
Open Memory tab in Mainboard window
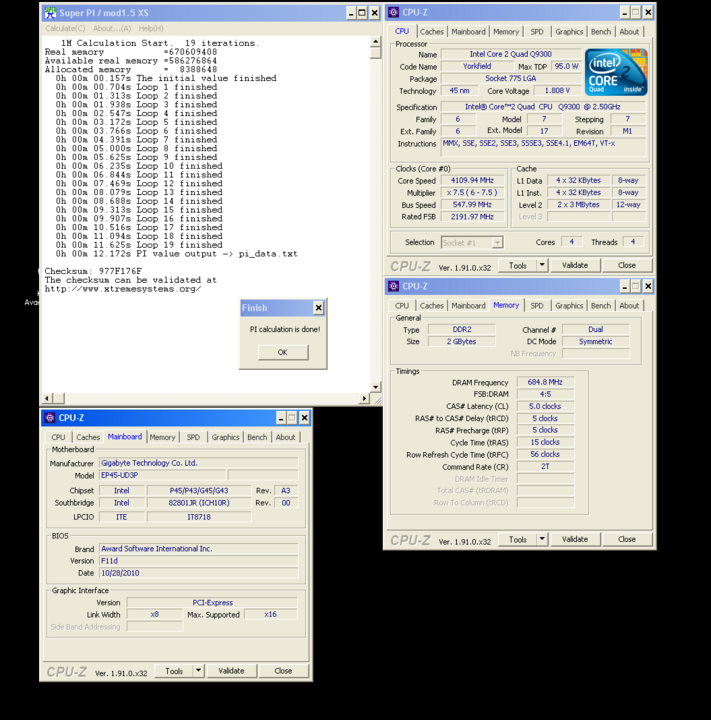coord(162,437)
